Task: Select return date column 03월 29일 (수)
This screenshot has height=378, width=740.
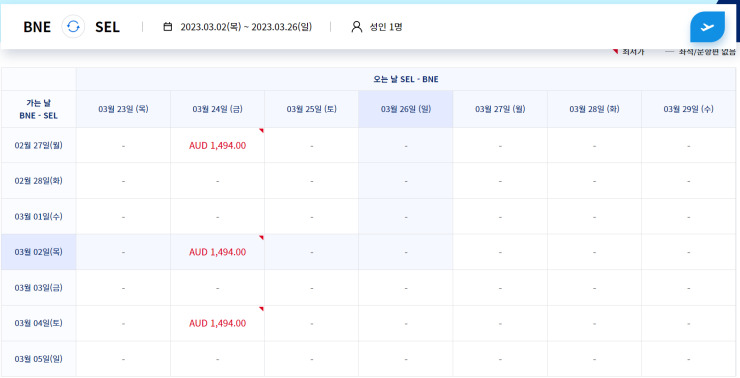Action: pyautogui.click(x=689, y=109)
